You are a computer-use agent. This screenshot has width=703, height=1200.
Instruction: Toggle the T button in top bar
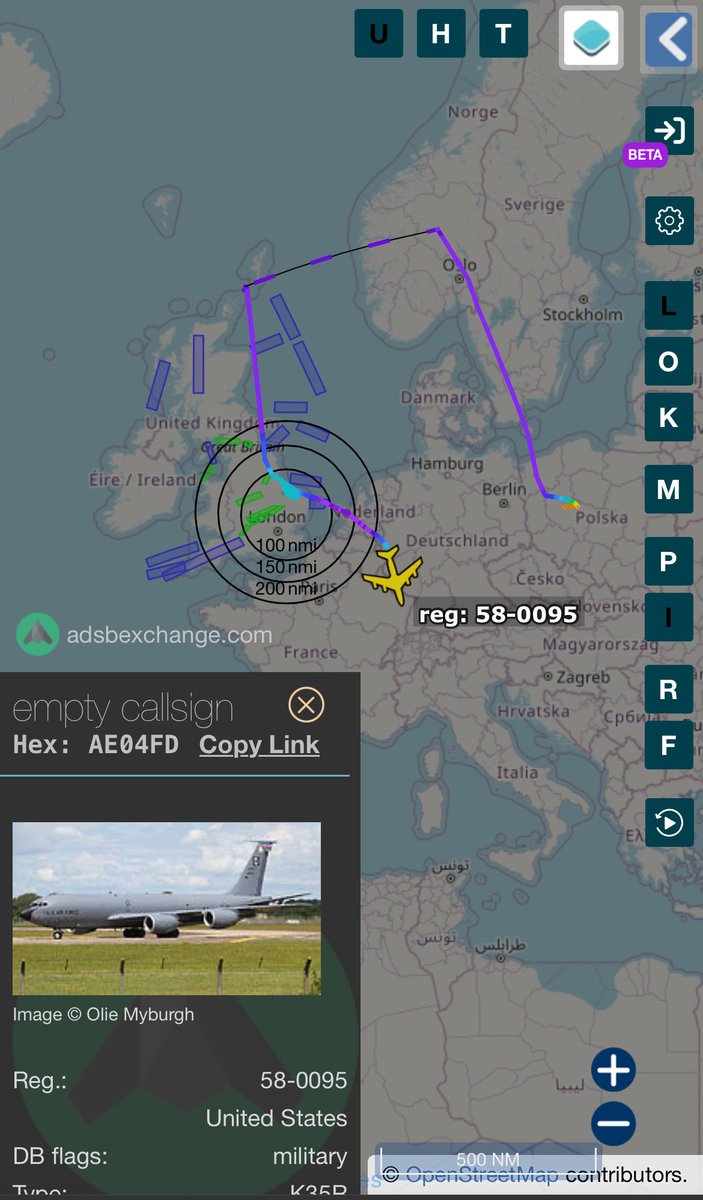[x=503, y=34]
